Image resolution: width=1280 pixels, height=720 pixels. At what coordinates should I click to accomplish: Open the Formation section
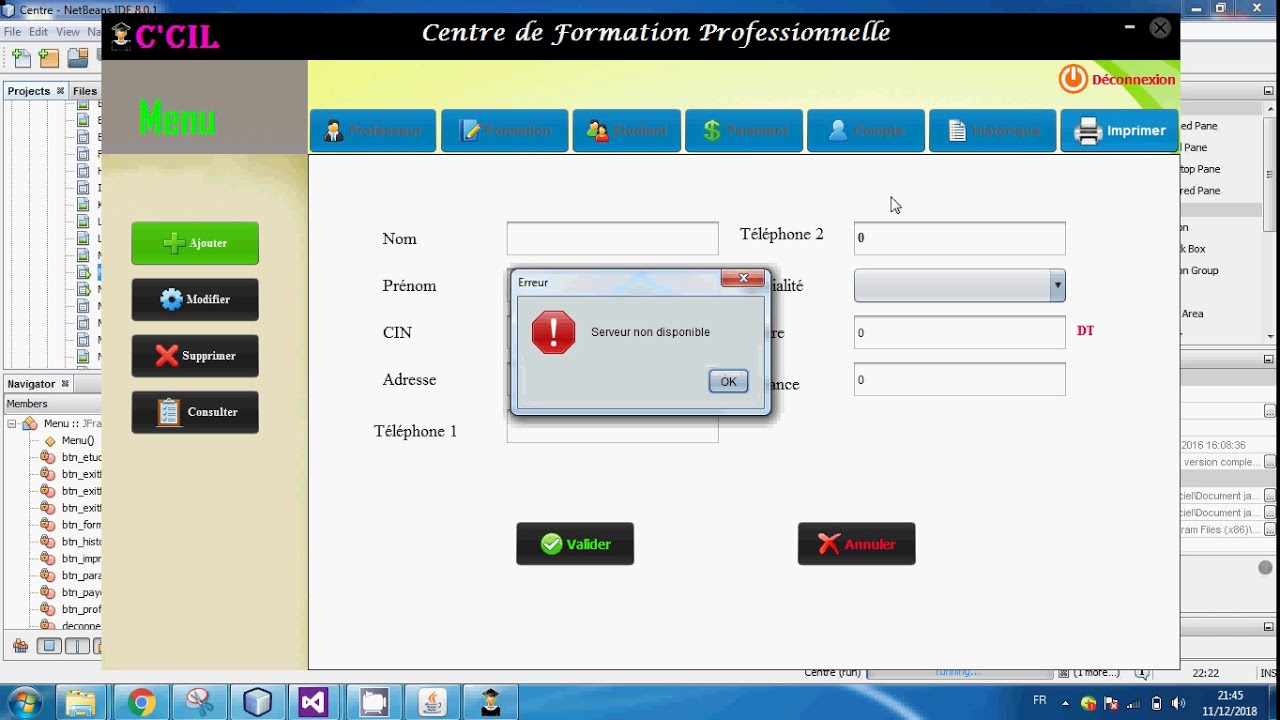(x=505, y=131)
